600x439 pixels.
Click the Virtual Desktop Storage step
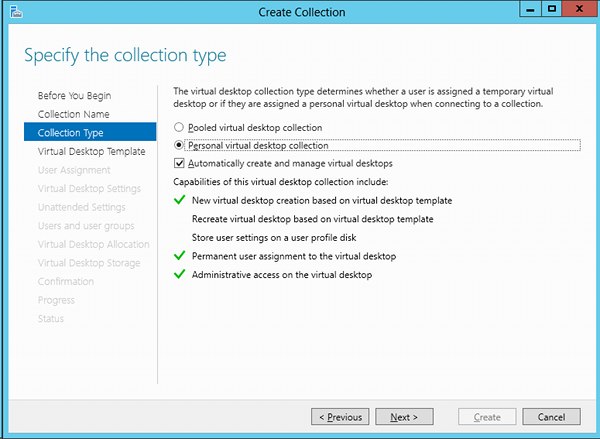tap(89, 263)
